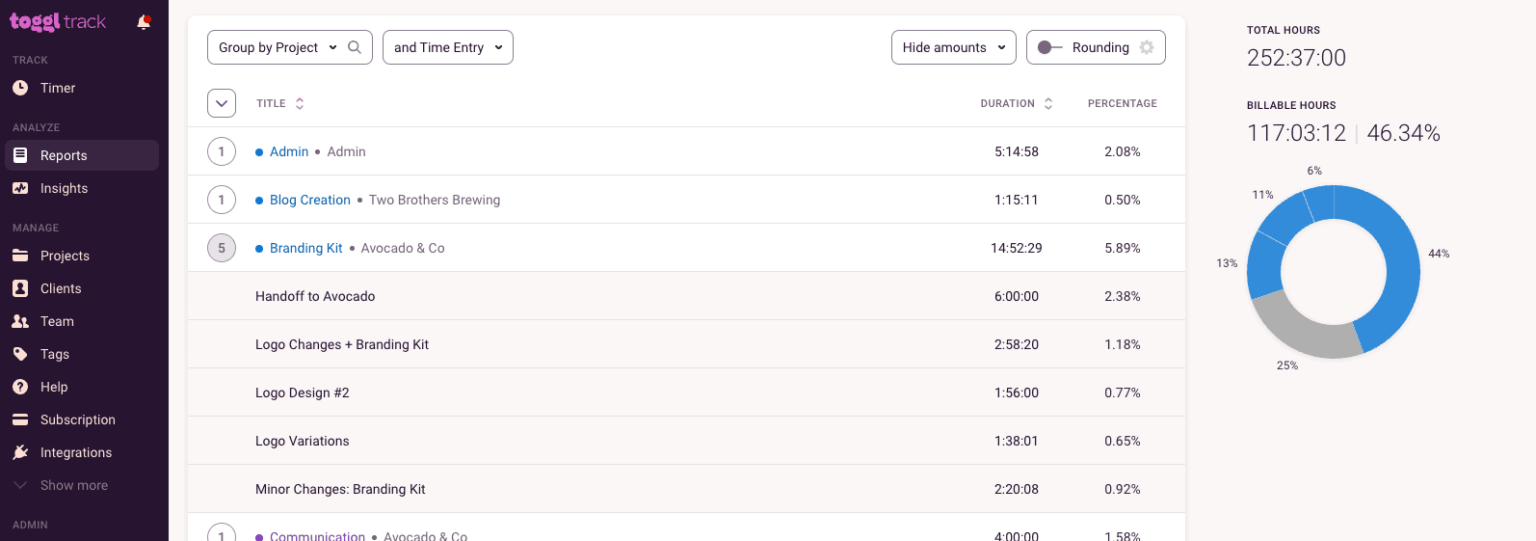Open the Group by Project dropdown
This screenshot has width=1536, height=541.
[x=277, y=47]
